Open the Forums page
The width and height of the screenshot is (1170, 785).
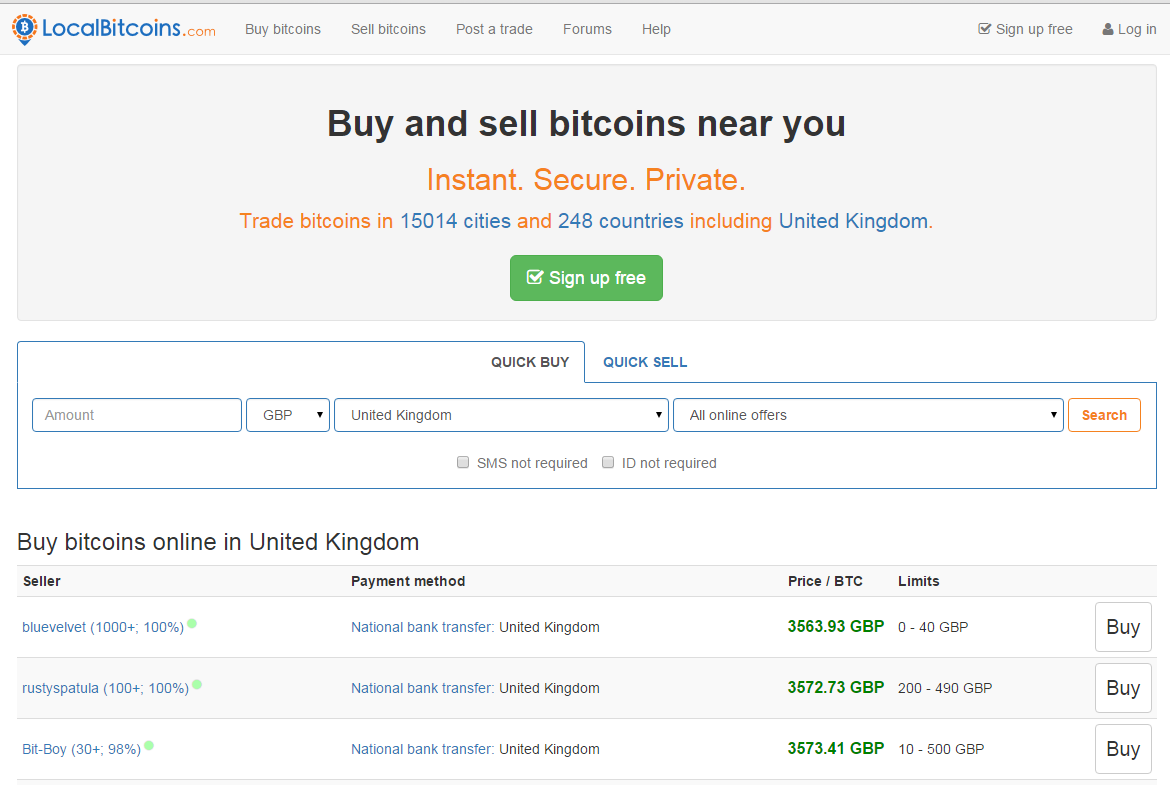click(587, 29)
